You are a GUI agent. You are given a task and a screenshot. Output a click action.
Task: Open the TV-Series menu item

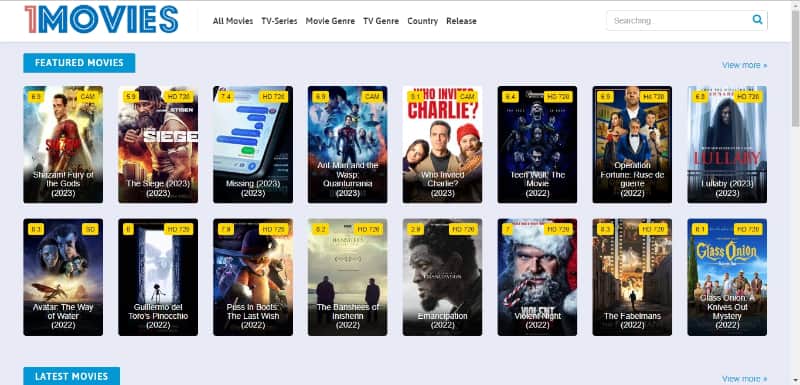(x=279, y=21)
